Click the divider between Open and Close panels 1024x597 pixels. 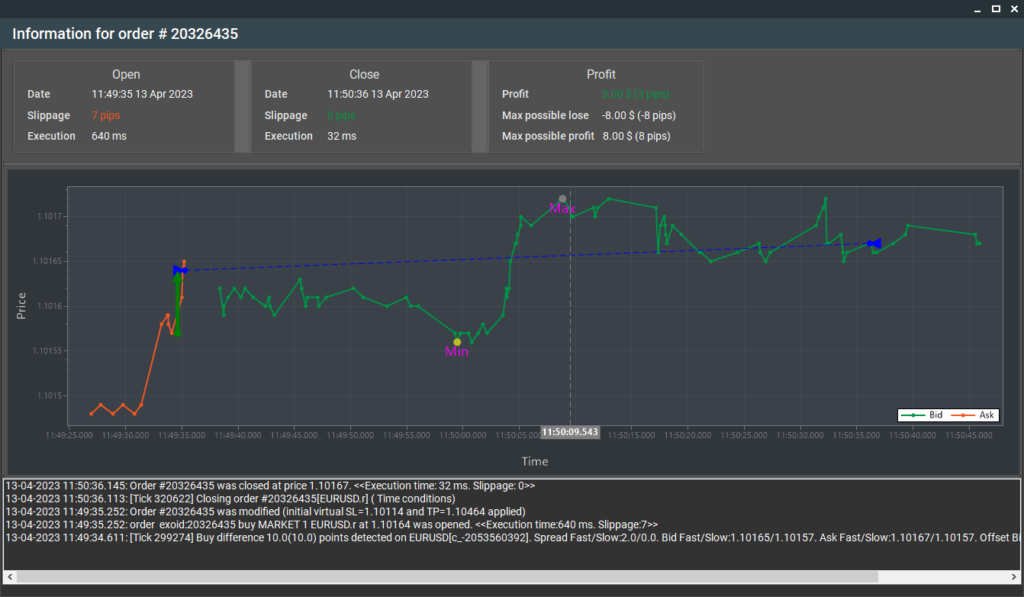tap(242, 106)
